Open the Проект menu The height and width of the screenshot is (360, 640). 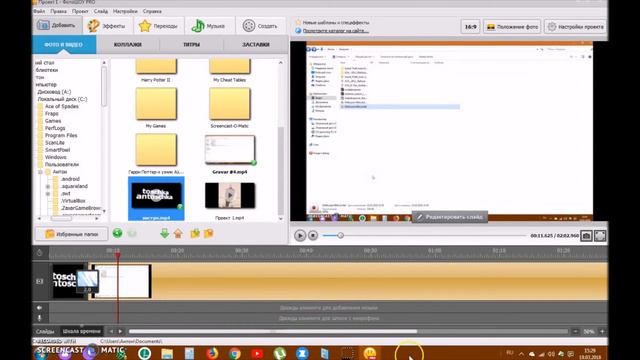point(80,11)
